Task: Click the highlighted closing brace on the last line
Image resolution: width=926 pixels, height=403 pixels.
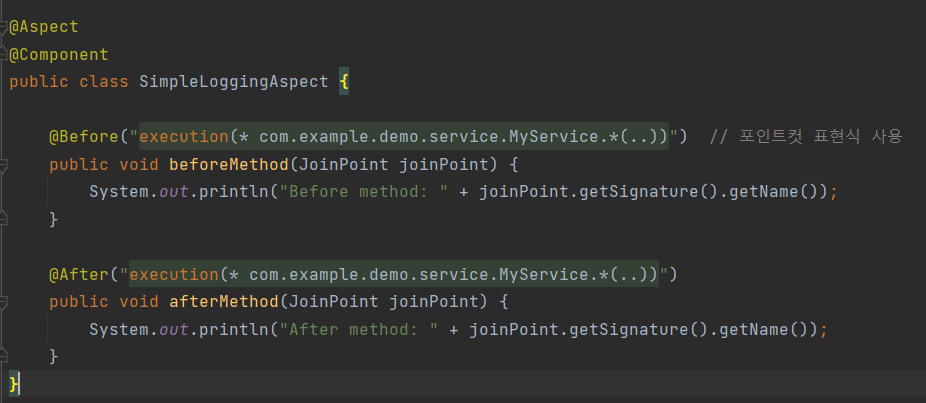Action: [x=14, y=384]
